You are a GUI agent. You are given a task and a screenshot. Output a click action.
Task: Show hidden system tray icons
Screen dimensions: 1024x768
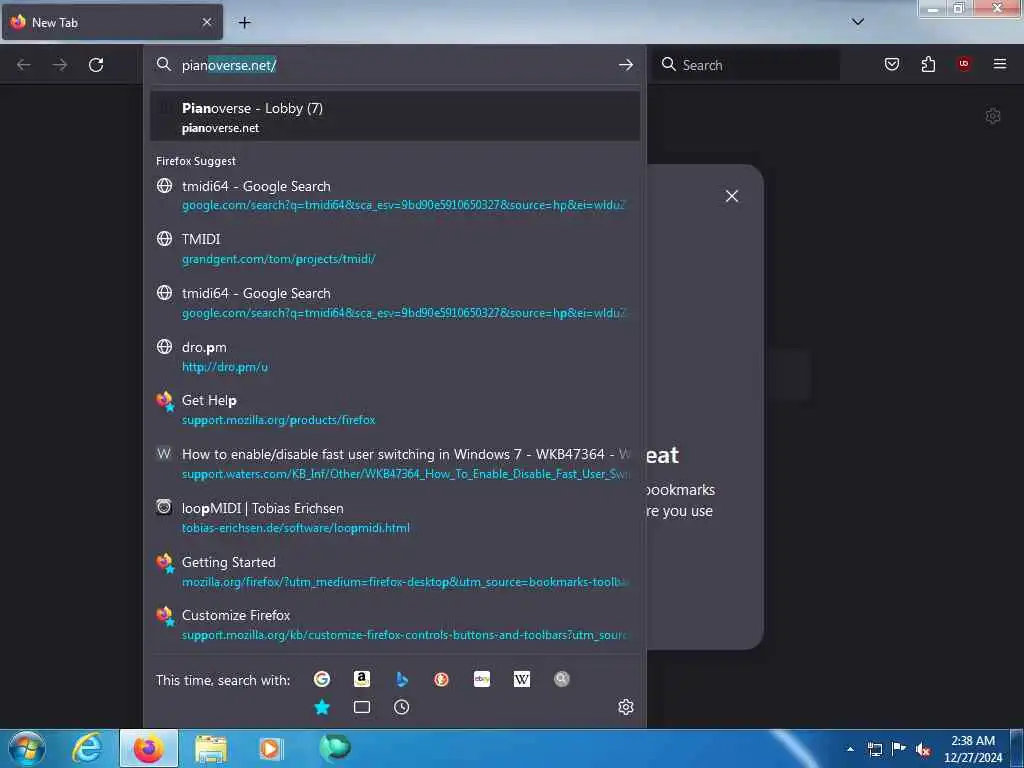850,748
